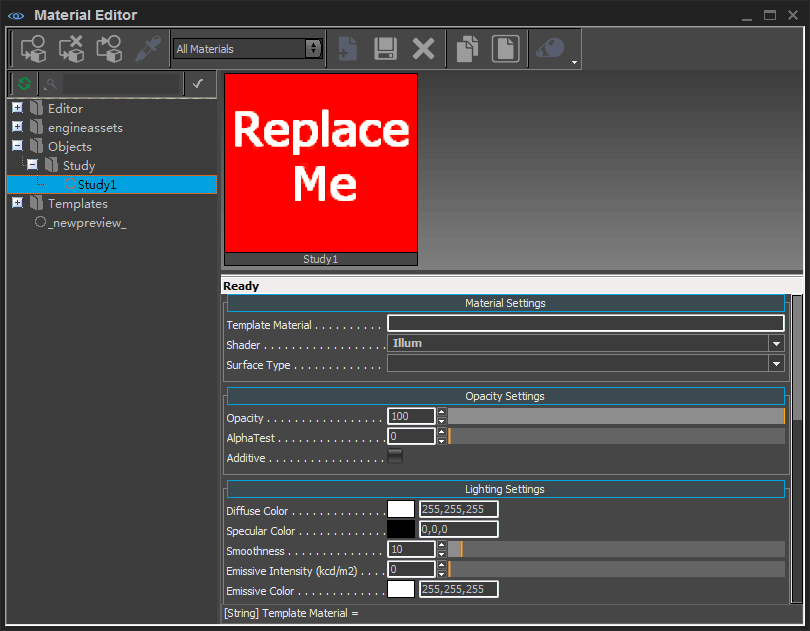Click Reset Material on Selection icon
Viewport: 810px width, 631px height.
[71, 48]
